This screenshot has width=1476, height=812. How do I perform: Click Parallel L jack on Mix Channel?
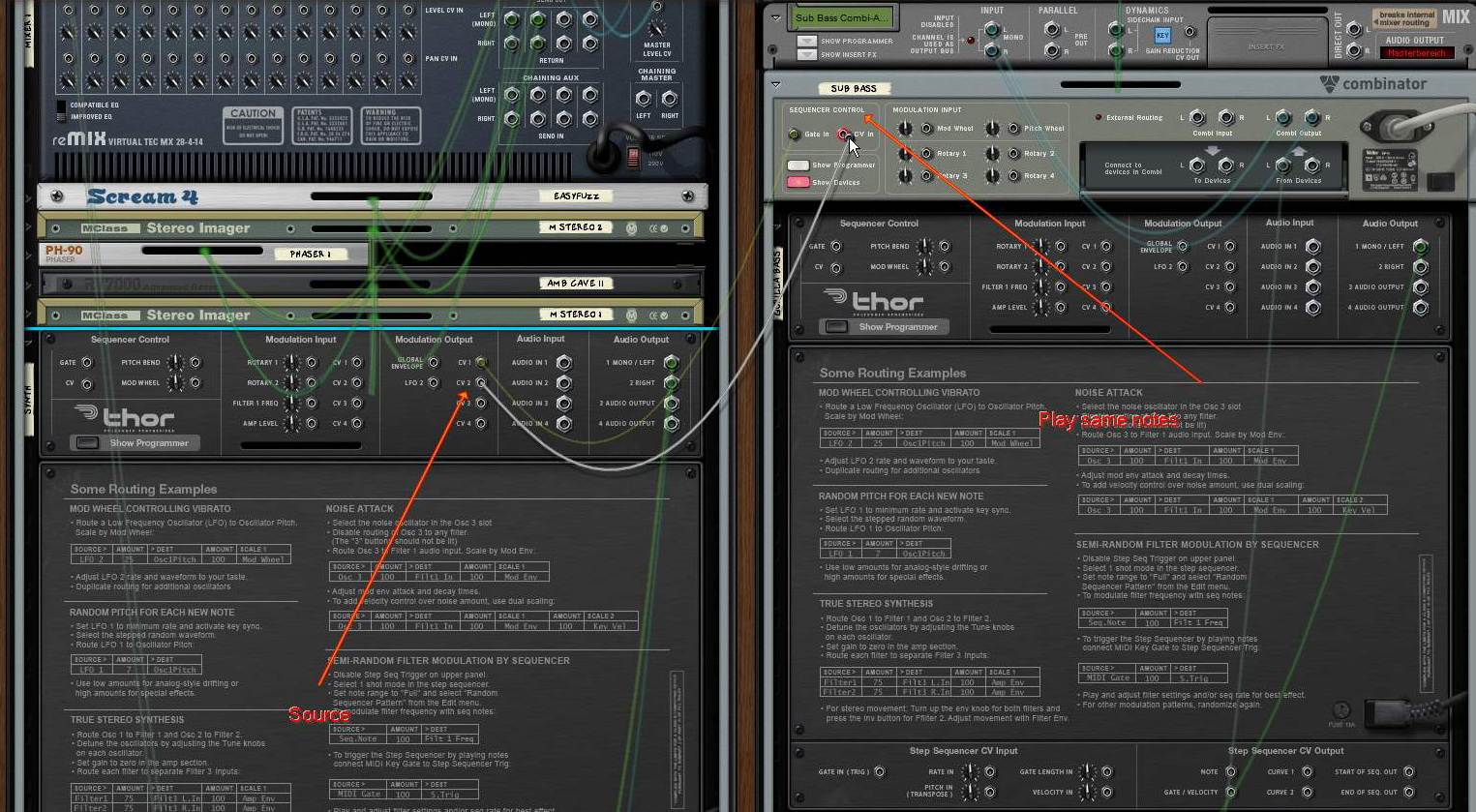click(1052, 29)
